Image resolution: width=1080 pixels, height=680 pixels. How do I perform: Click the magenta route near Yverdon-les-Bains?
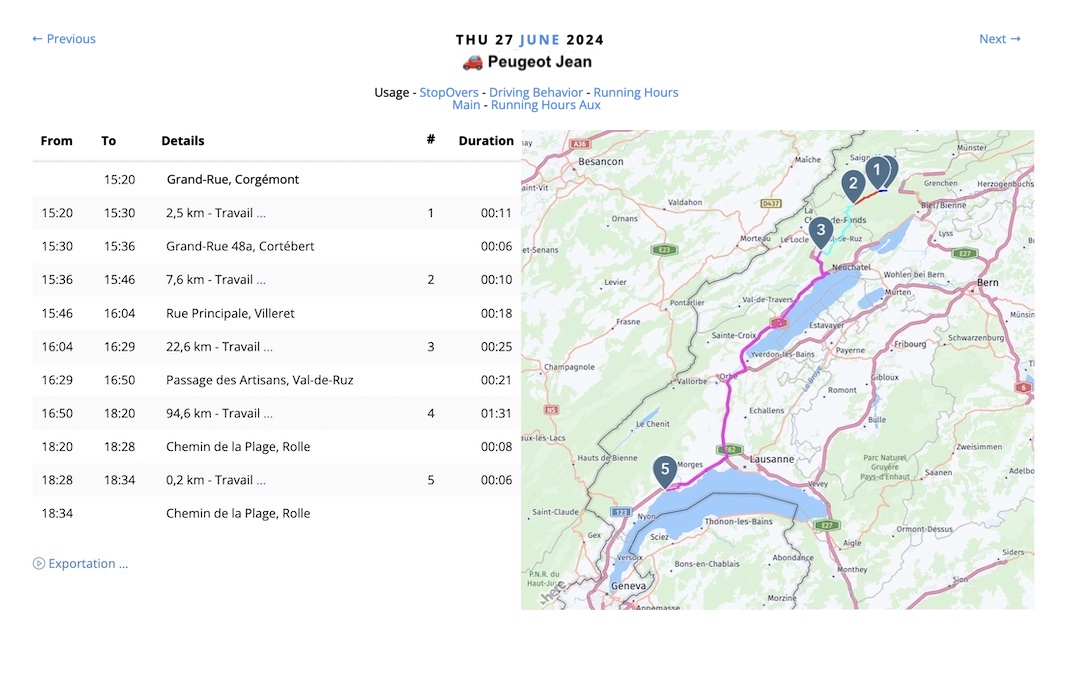pos(745,354)
